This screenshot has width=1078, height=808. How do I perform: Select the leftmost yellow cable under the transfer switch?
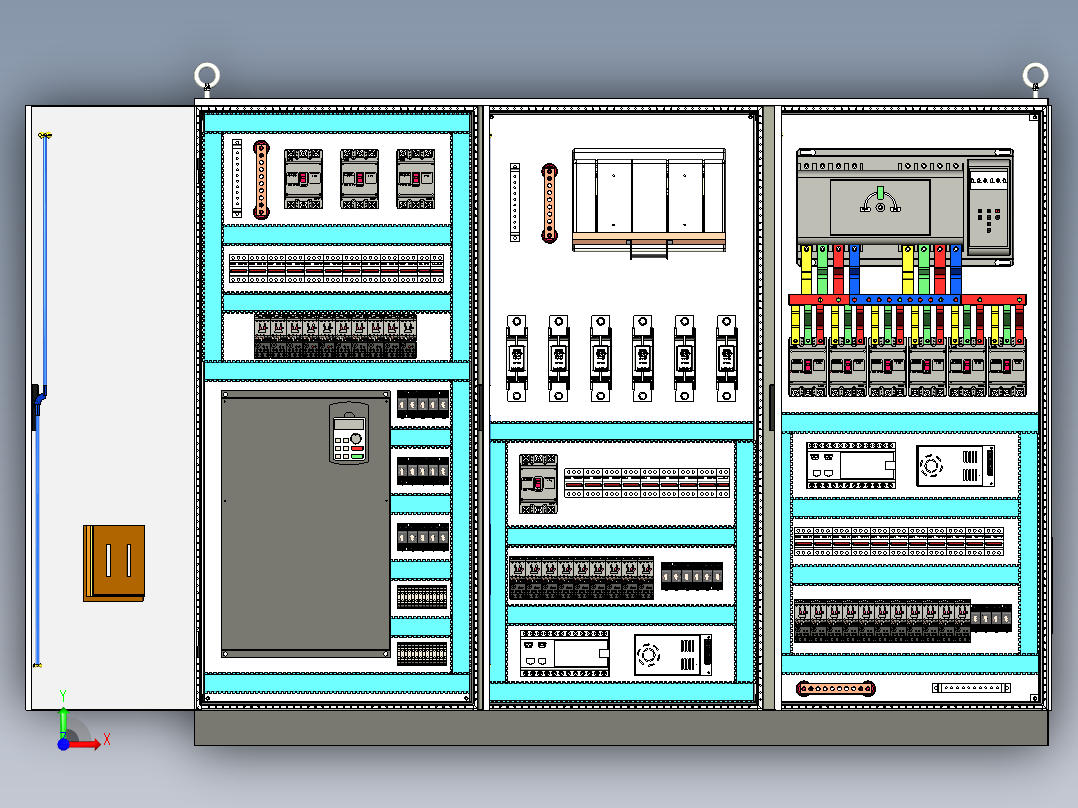coord(806,270)
